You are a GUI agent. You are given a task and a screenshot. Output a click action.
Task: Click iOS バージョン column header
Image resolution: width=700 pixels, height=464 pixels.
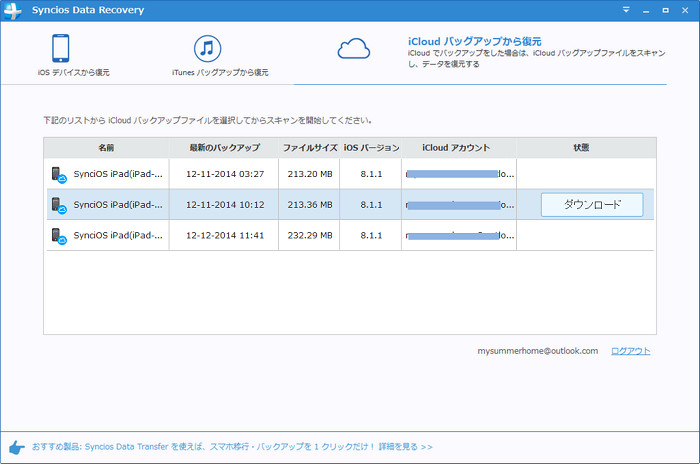371,147
